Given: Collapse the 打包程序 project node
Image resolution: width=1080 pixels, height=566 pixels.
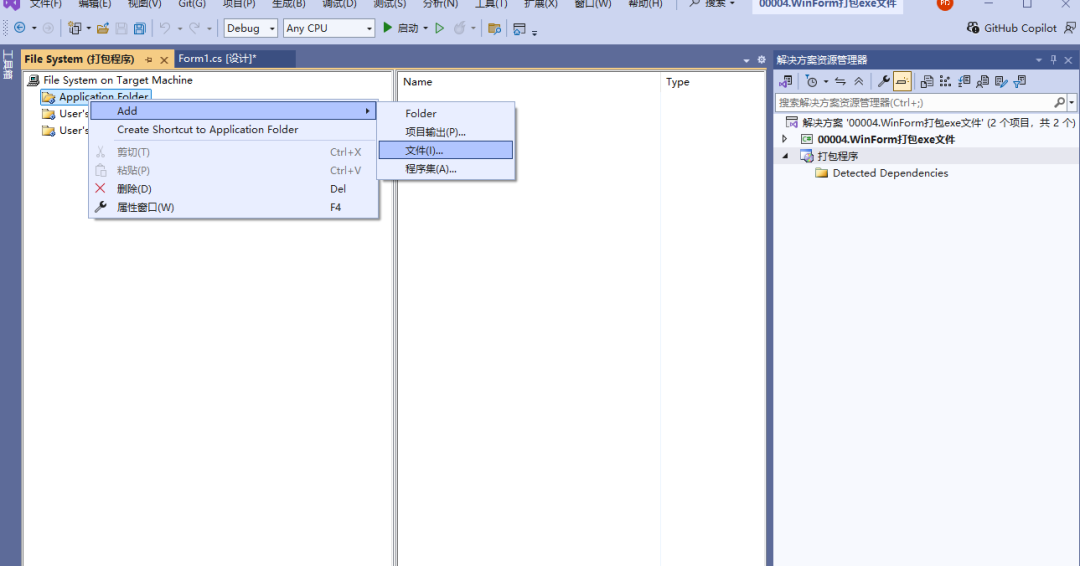Looking at the screenshot, I should pos(785,156).
